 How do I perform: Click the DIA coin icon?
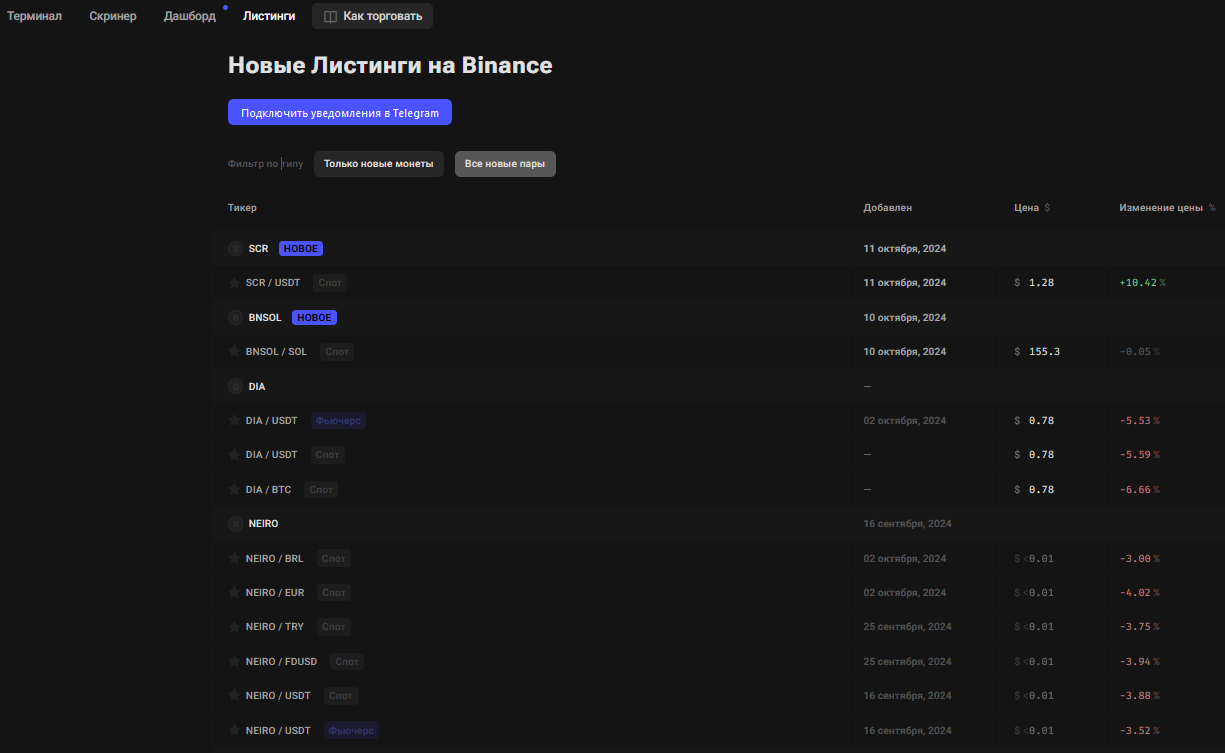click(x=236, y=386)
